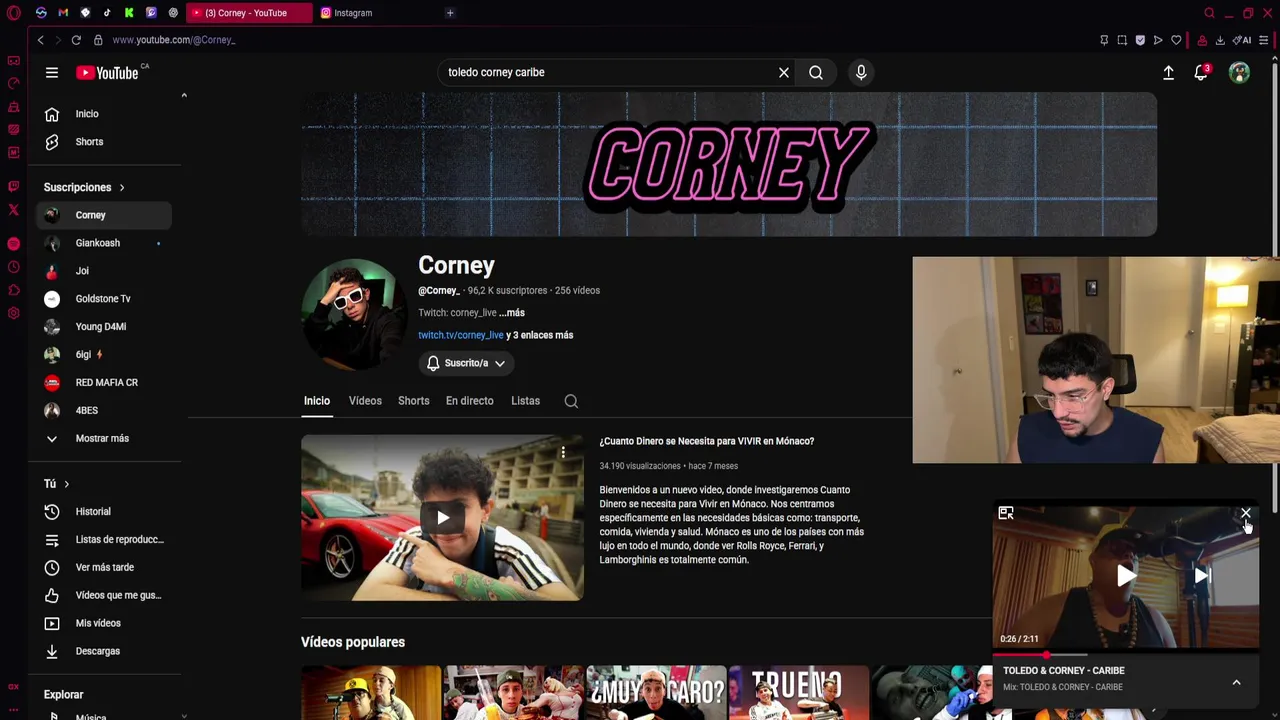Expand the Suscripciones section chevron
1280x720 pixels.
[122, 188]
